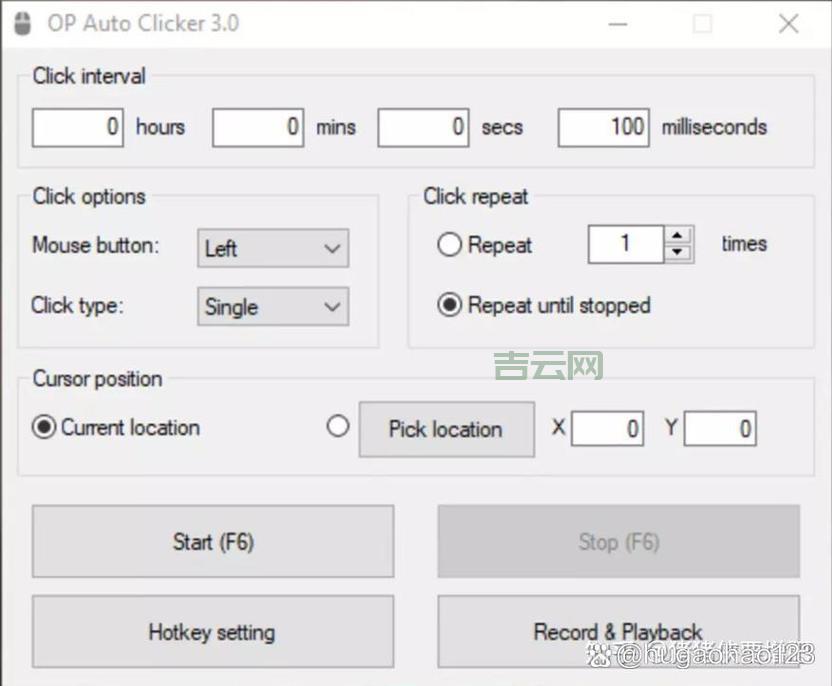Increase repeat times with up arrow
Image resolution: width=832 pixels, height=686 pixels.
pyautogui.click(x=679, y=236)
